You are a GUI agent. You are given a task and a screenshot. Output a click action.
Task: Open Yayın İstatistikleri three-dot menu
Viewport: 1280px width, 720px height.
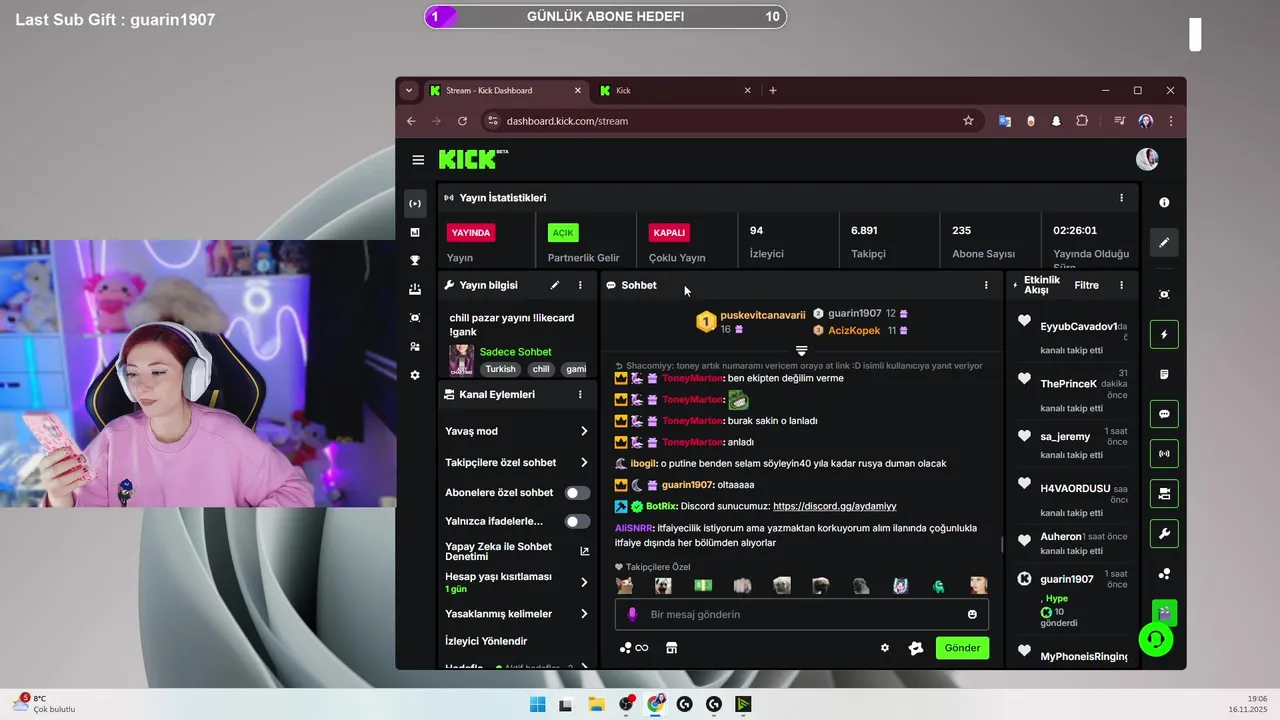click(x=1121, y=198)
